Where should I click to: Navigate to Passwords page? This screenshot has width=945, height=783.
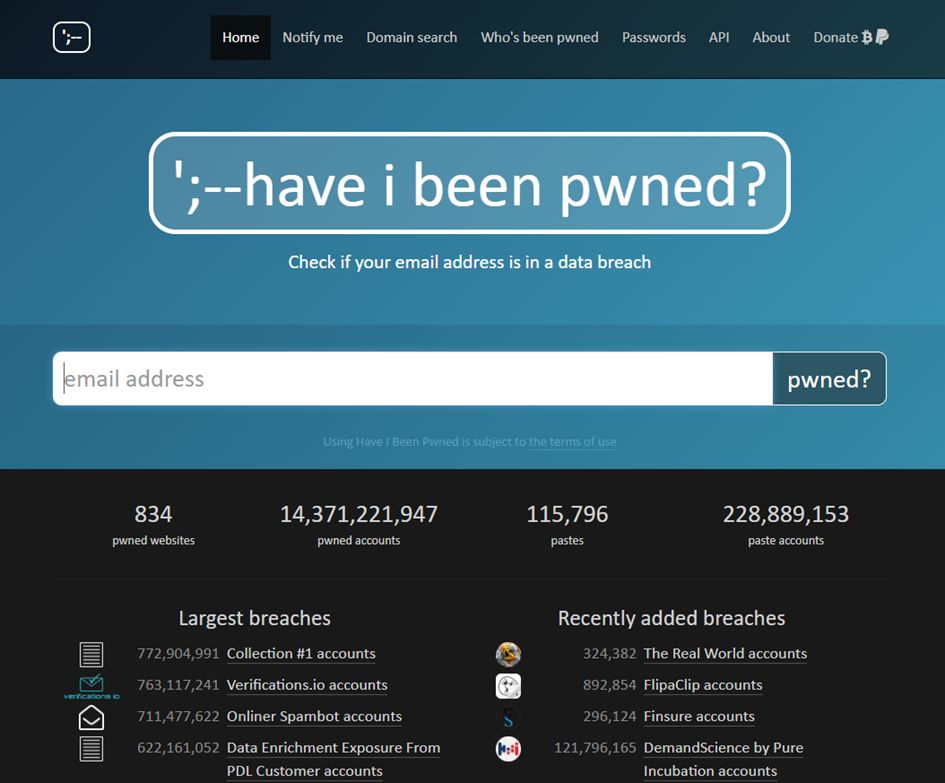coord(654,37)
